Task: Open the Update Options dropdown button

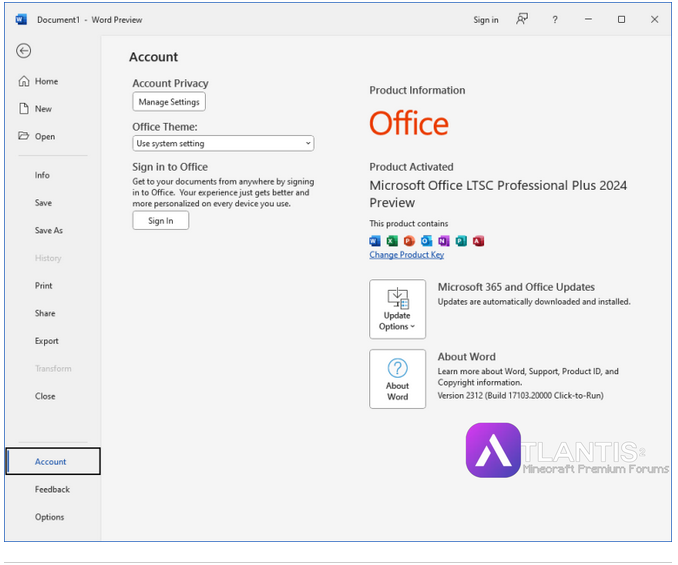Action: [x=397, y=309]
